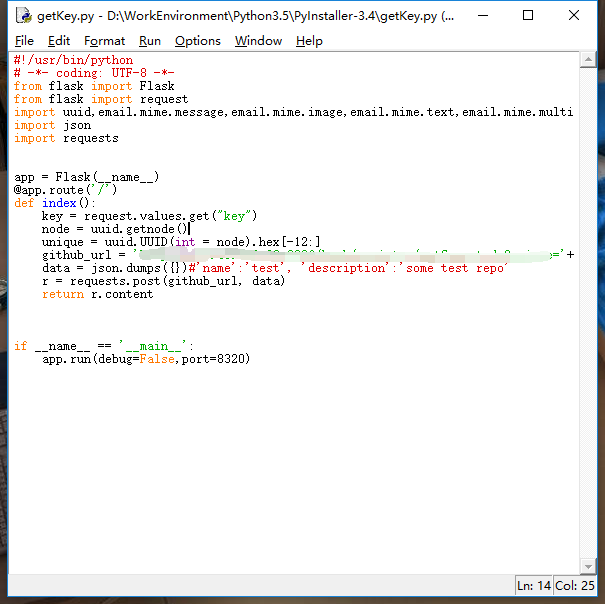Click the 'from flask import request' line
Viewport: 605px width, 604px height.
tap(101, 99)
